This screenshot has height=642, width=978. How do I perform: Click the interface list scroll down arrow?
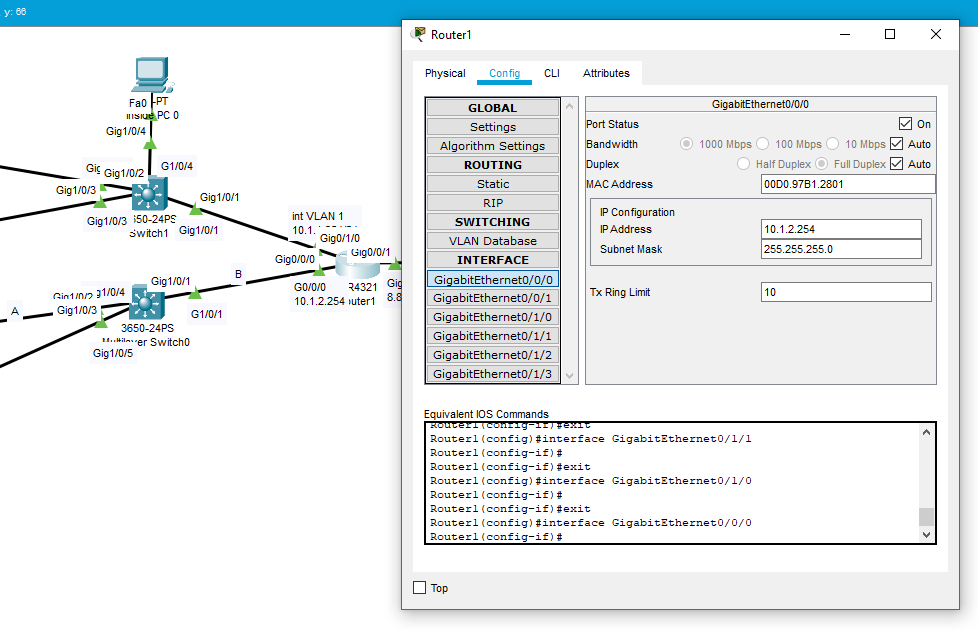click(569, 376)
